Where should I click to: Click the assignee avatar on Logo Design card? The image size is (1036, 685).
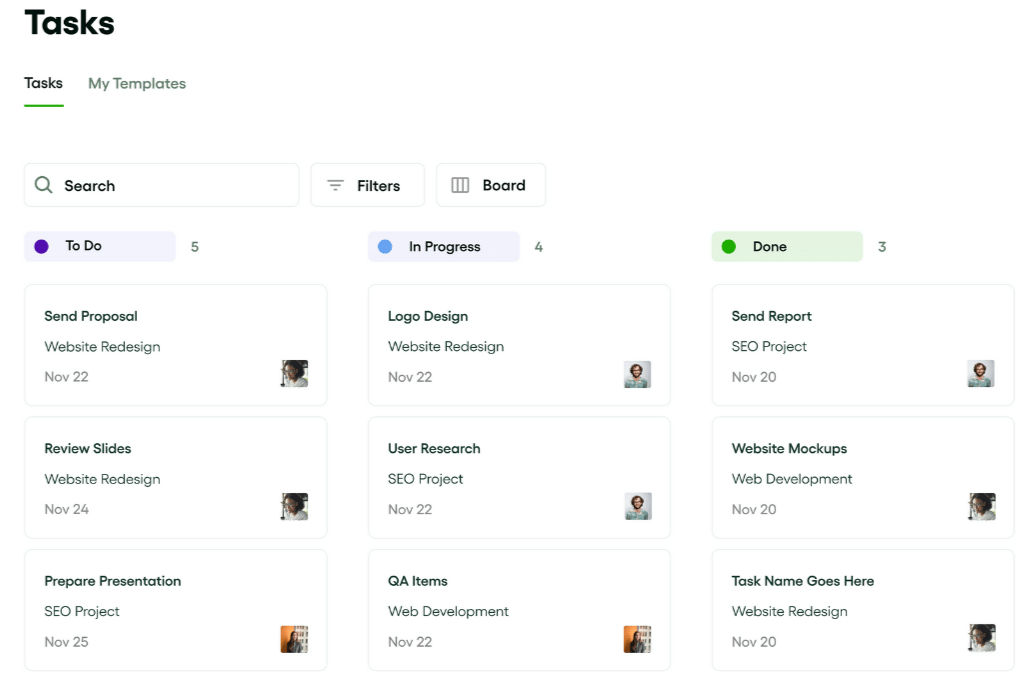point(637,374)
